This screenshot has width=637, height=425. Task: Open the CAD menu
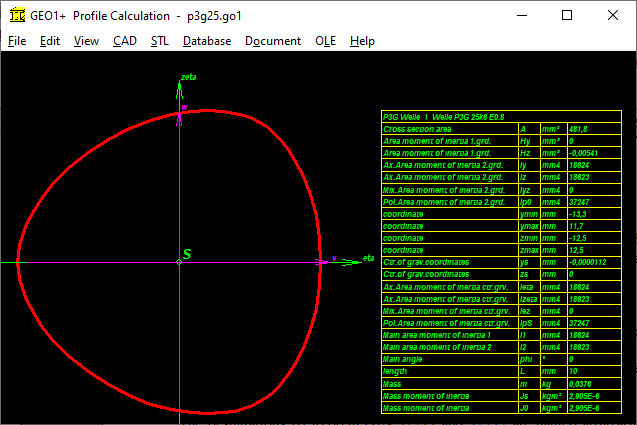(x=125, y=41)
